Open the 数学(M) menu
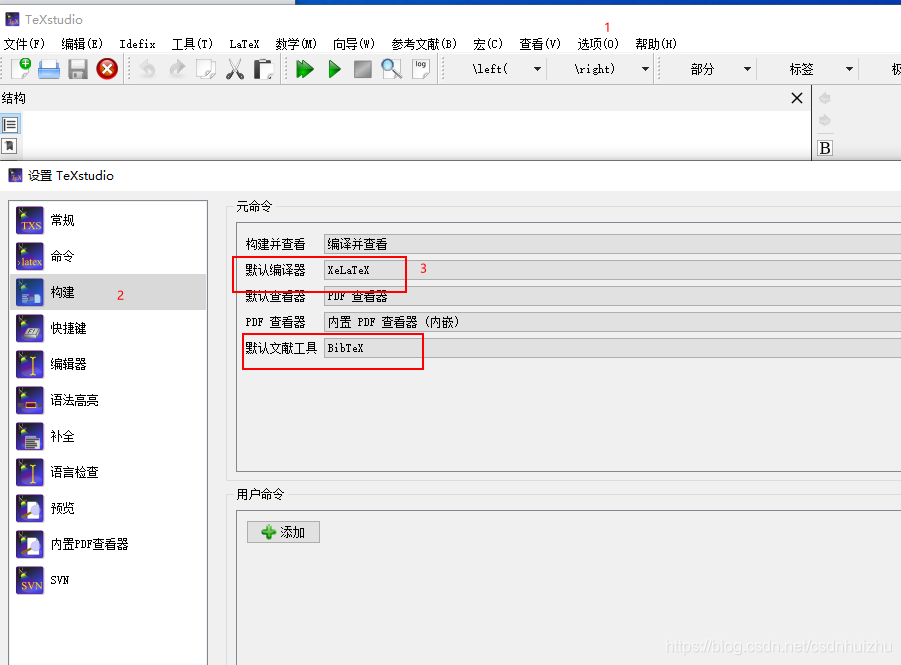This screenshot has height=665, width=901. [296, 44]
